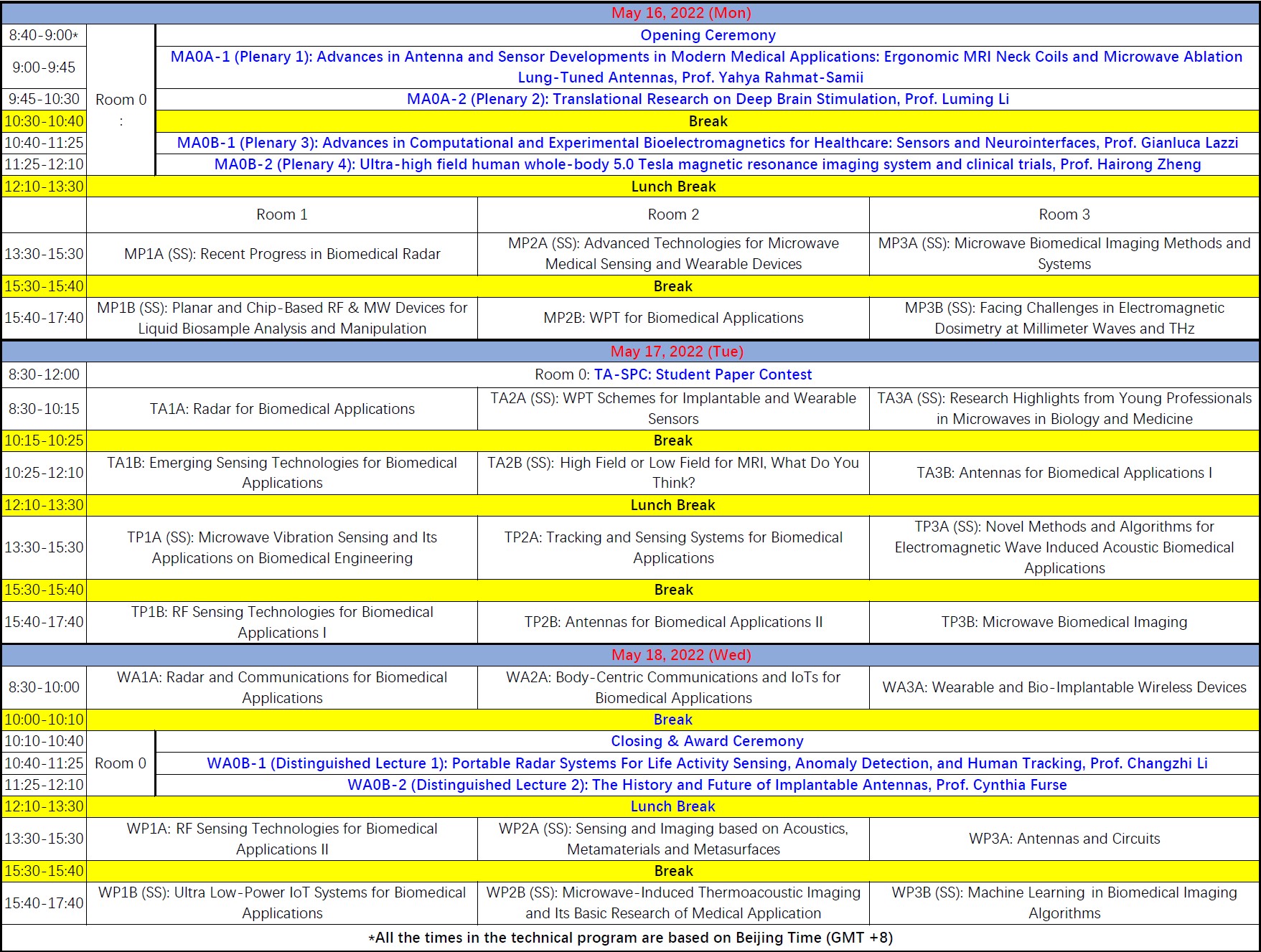Screen dimensions: 1261x952
Task: Click the Wednesday blue Break label at 10:00
Action: coord(672,720)
